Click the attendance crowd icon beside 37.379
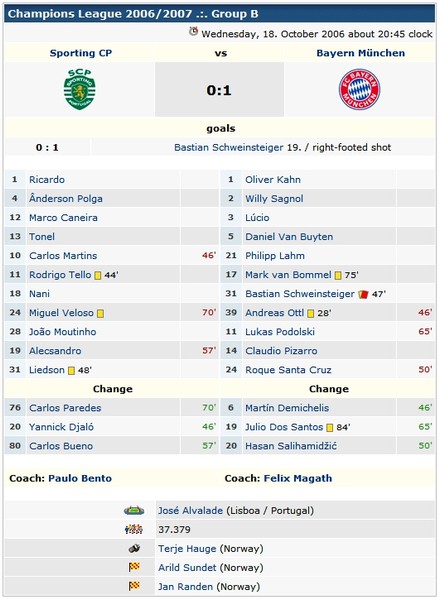The image size is (439, 599). [x=134, y=529]
